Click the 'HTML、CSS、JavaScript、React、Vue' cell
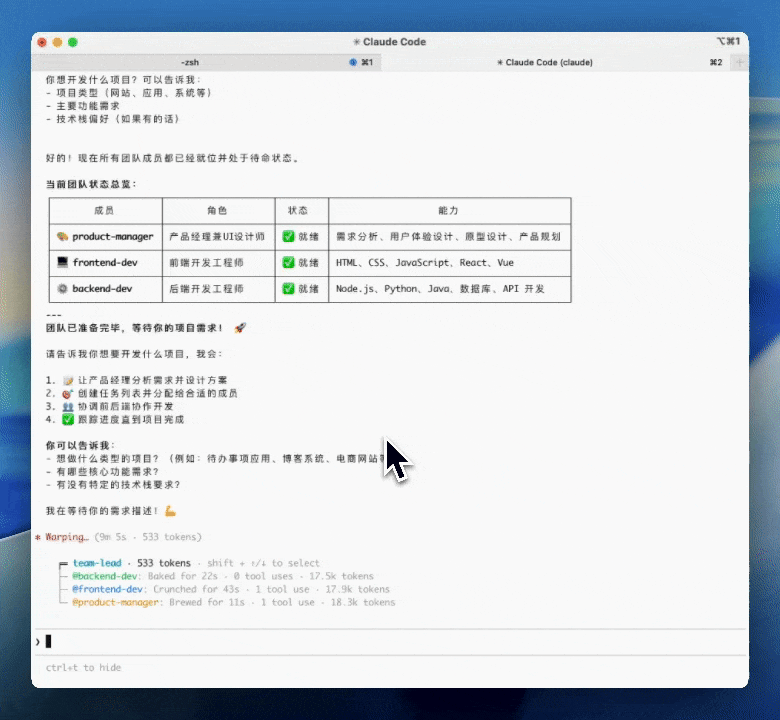 click(x=450, y=263)
